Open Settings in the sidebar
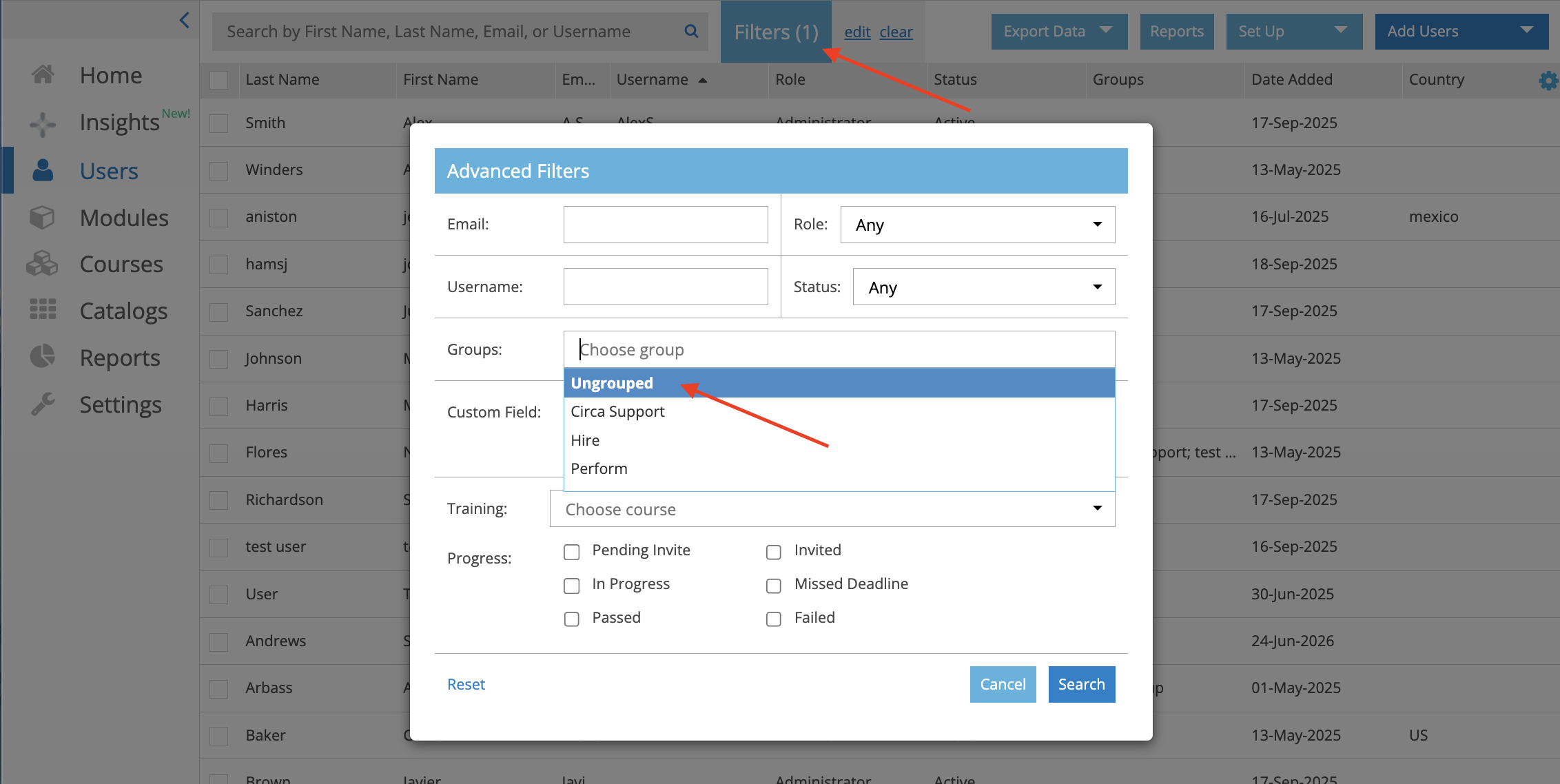1560x784 pixels. click(121, 405)
